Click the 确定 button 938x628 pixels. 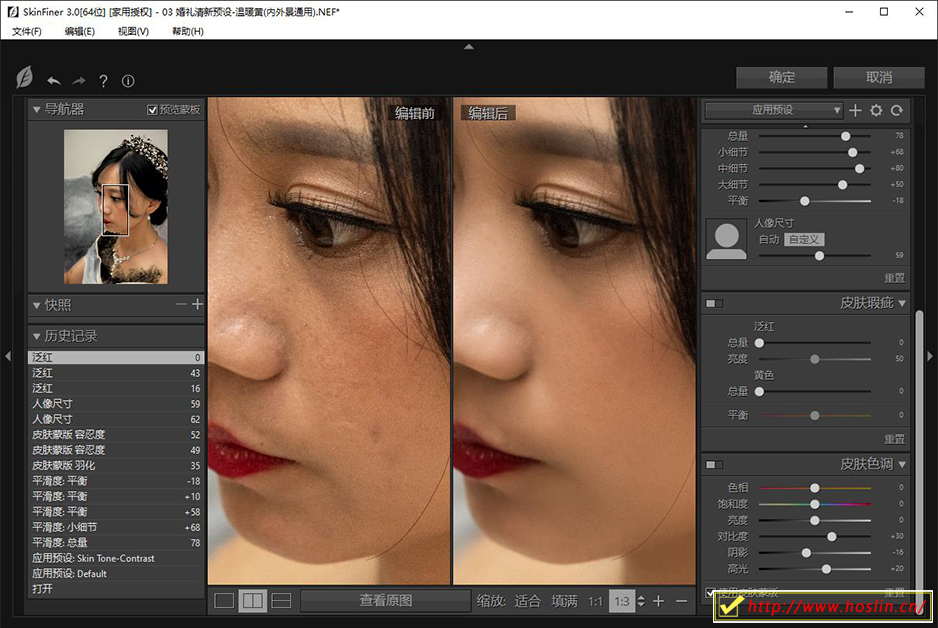coord(782,77)
